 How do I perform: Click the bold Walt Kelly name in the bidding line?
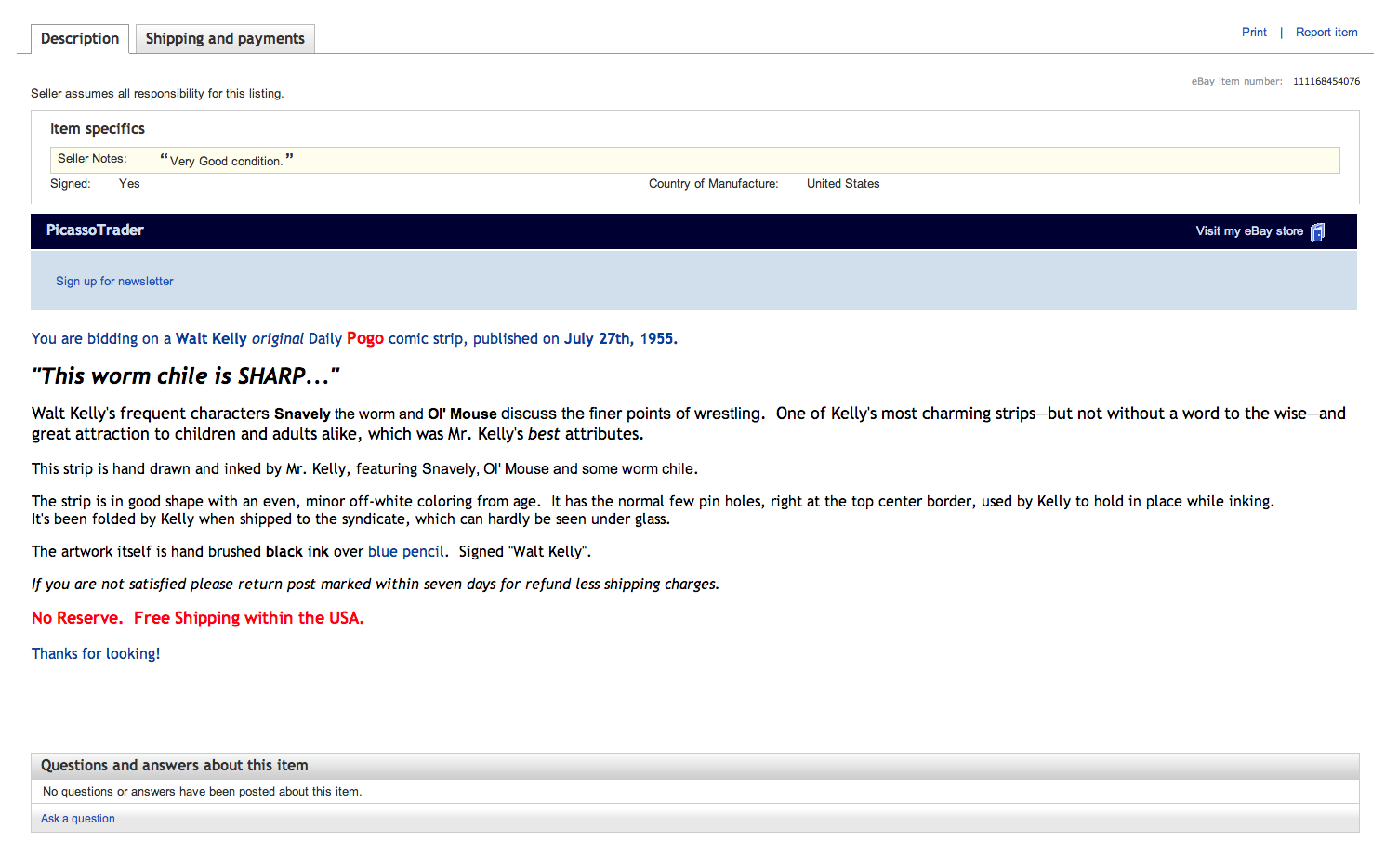point(211,339)
